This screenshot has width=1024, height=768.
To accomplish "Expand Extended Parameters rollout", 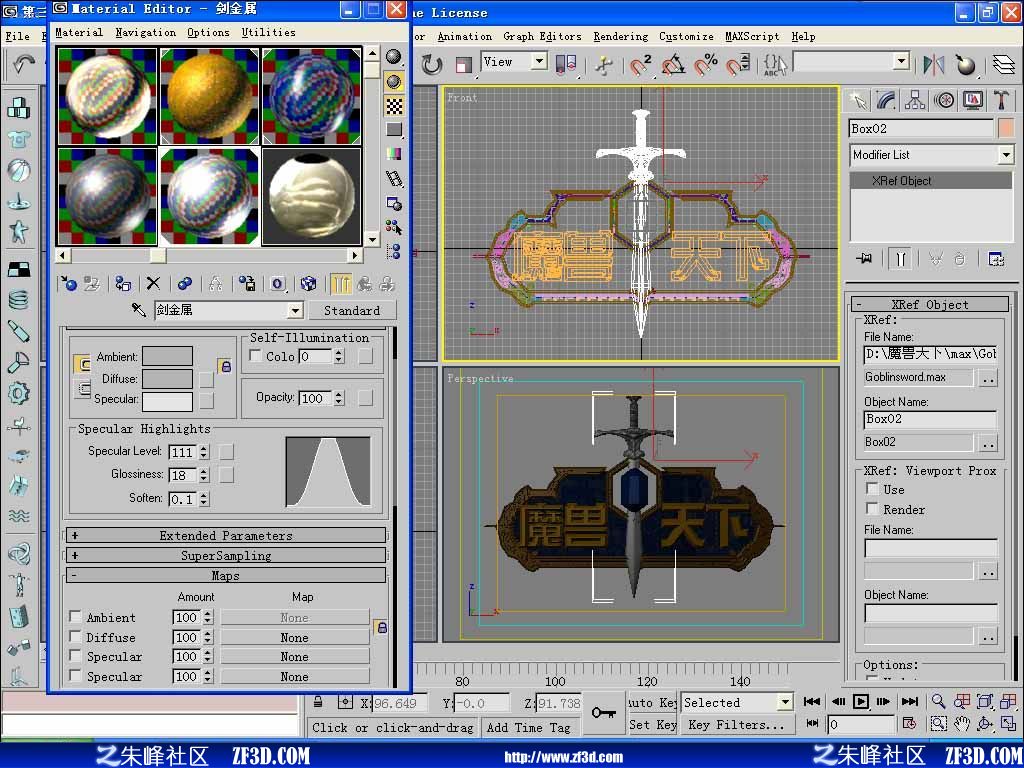I will [x=226, y=536].
